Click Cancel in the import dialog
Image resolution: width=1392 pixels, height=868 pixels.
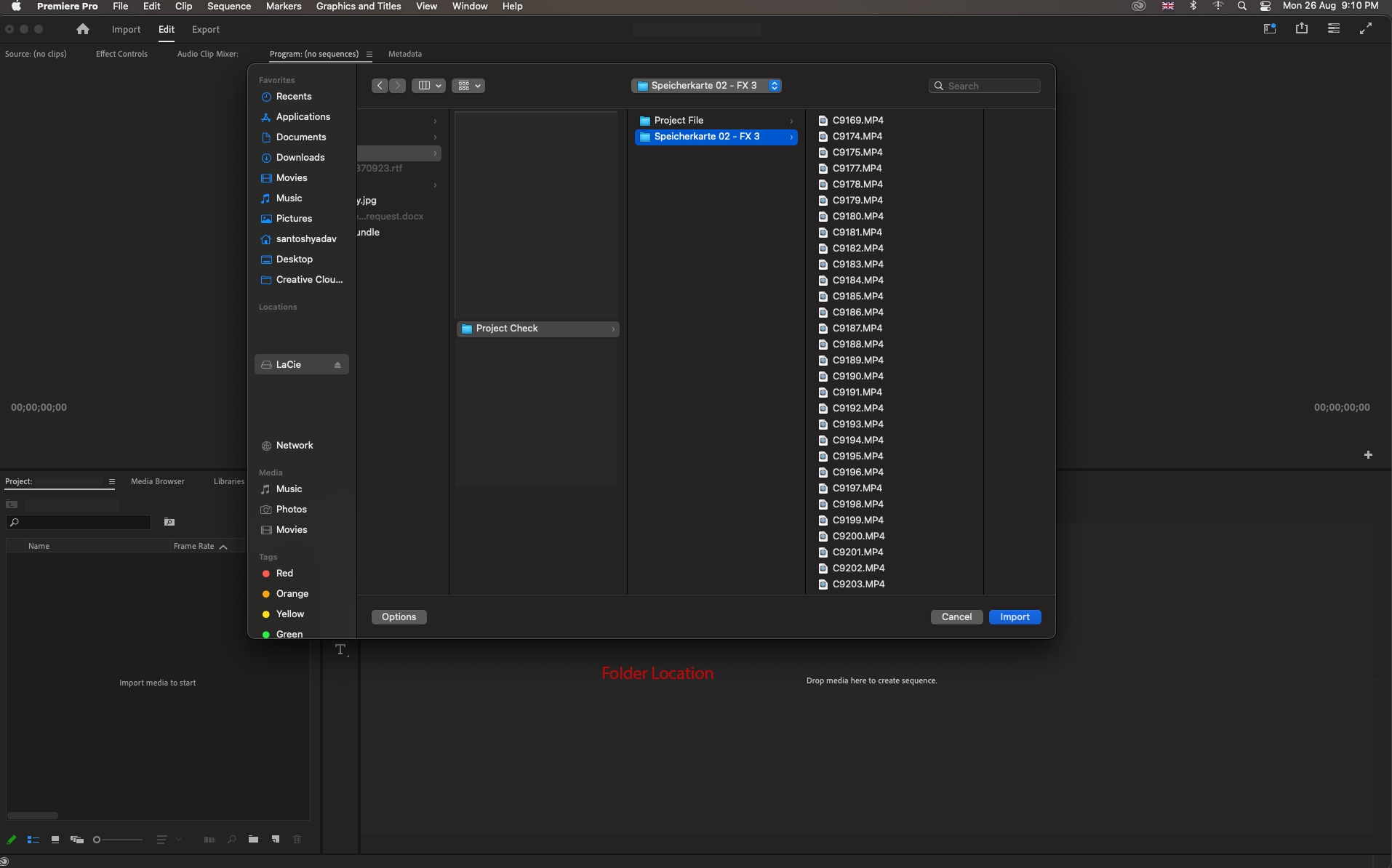tap(957, 617)
